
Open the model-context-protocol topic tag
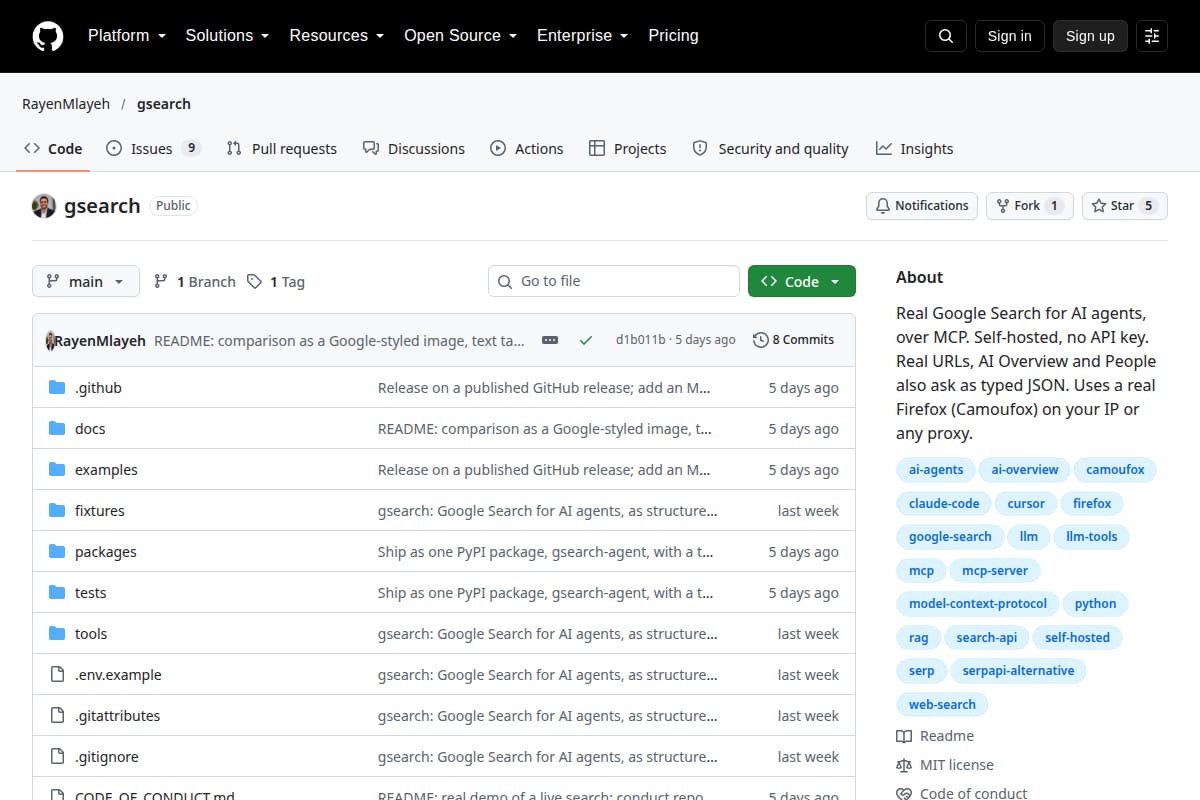(978, 603)
